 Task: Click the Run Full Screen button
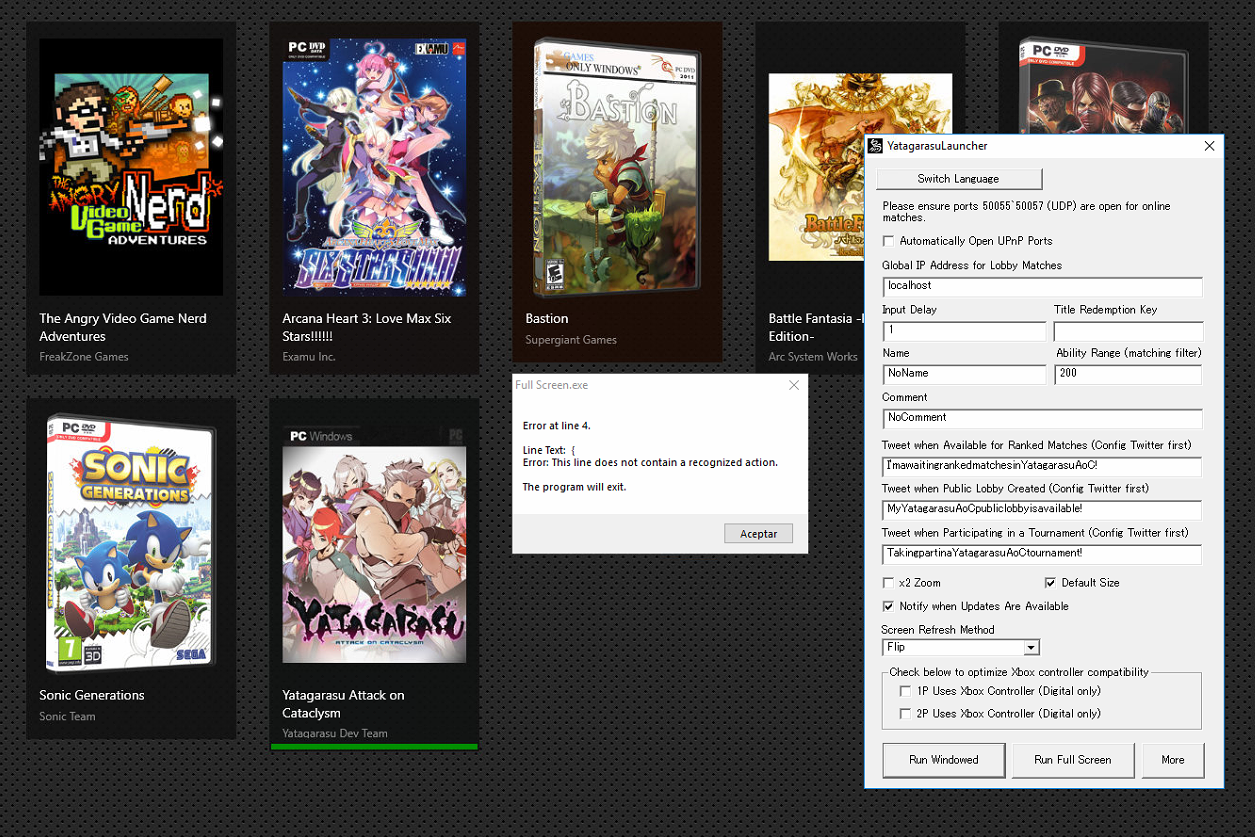[1073, 760]
